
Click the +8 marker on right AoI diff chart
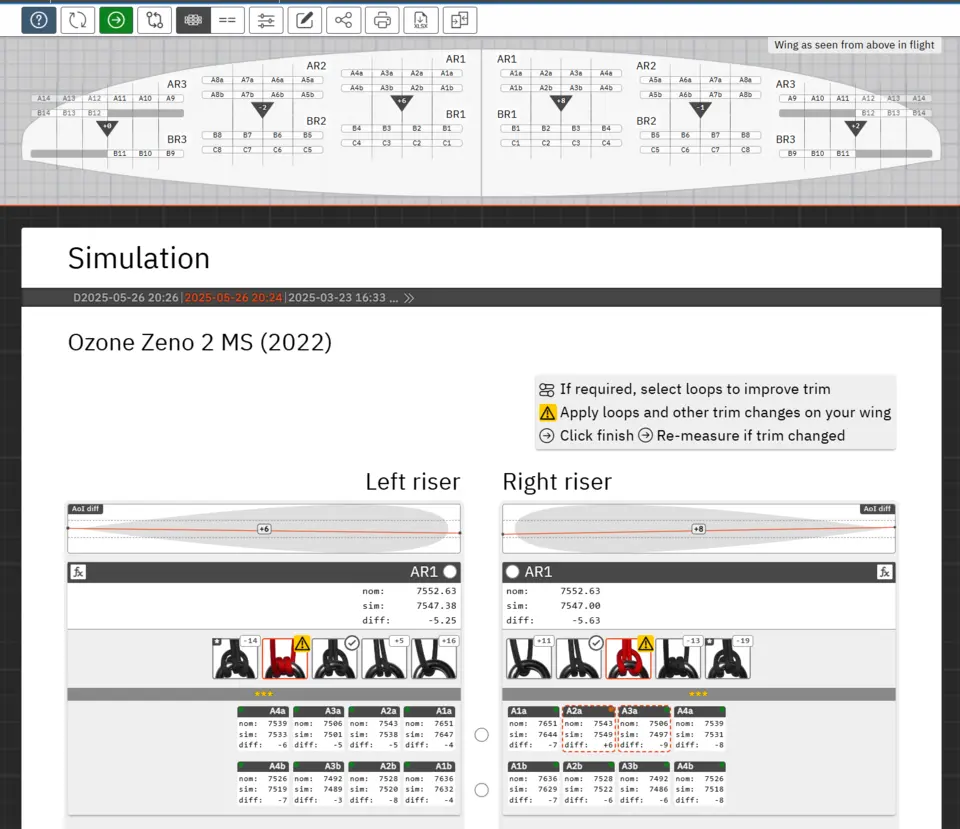point(699,529)
